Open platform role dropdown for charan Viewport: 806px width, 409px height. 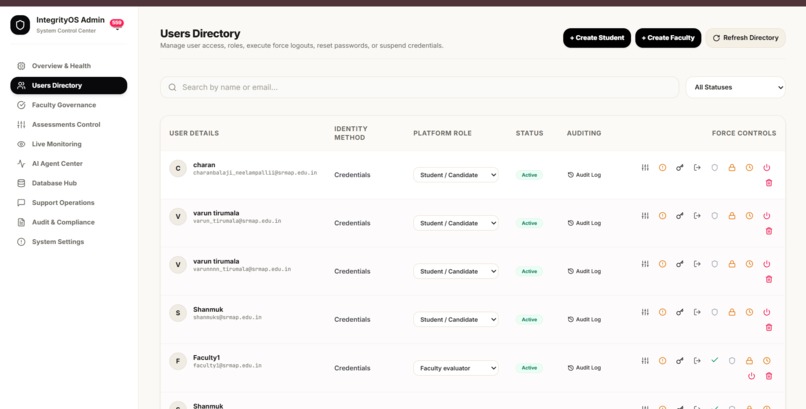click(456, 175)
